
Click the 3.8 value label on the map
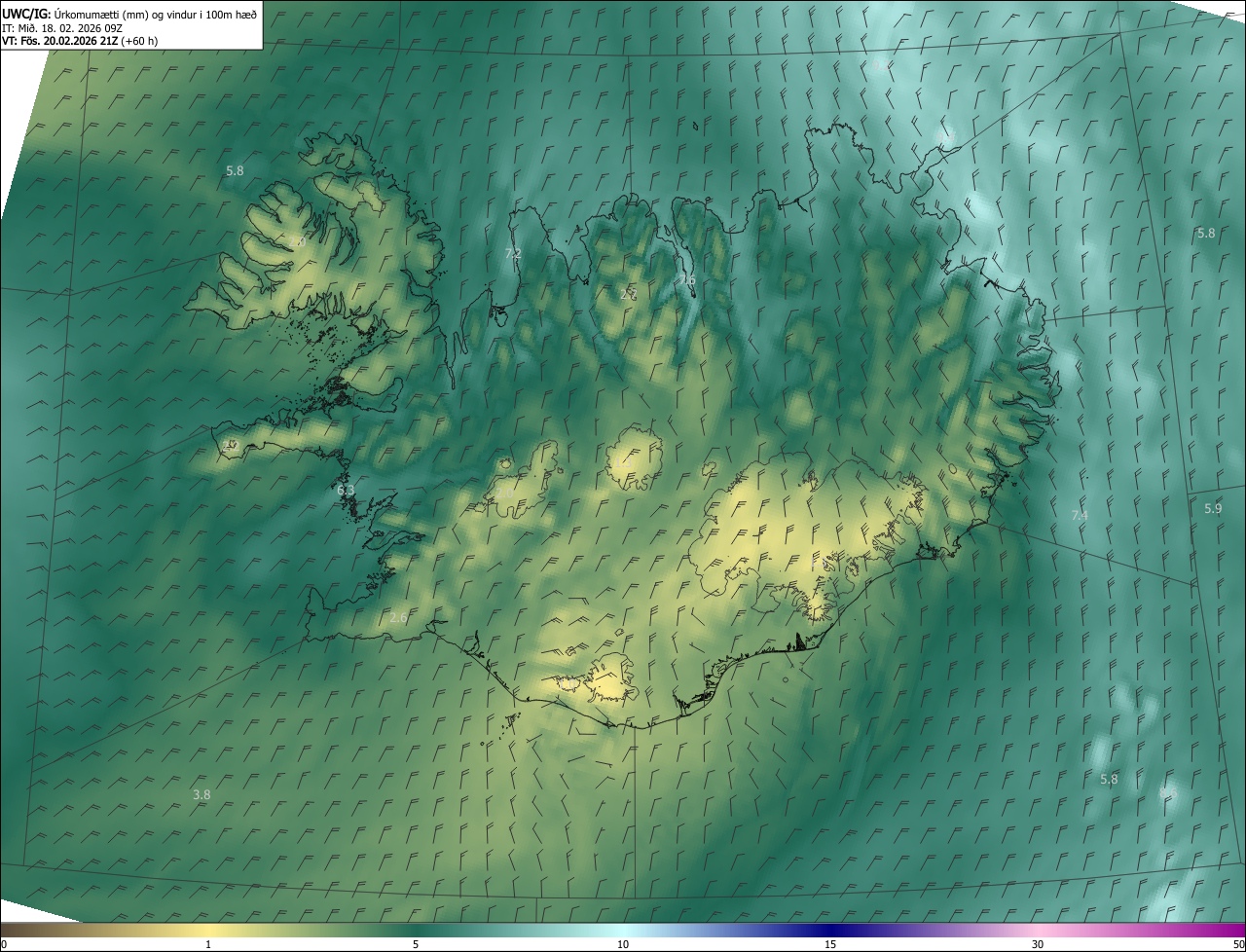click(x=201, y=794)
